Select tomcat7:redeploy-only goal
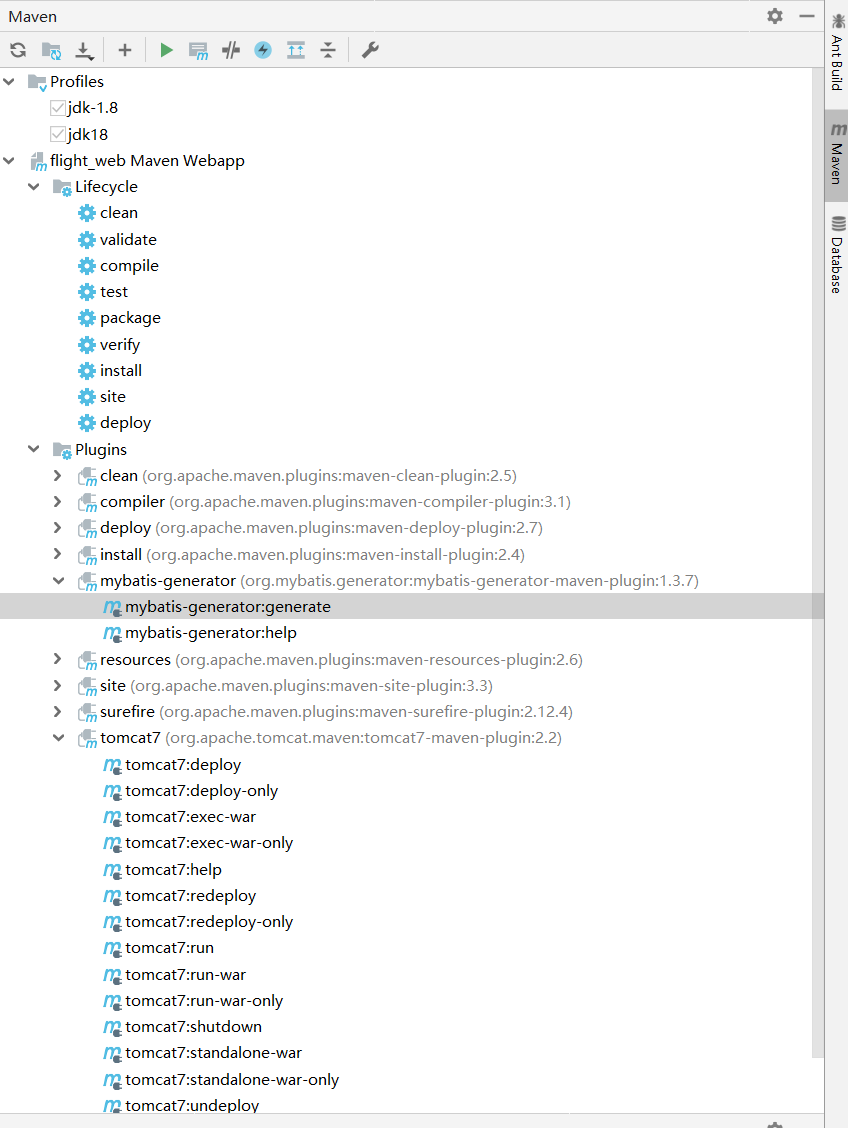 [x=209, y=922]
